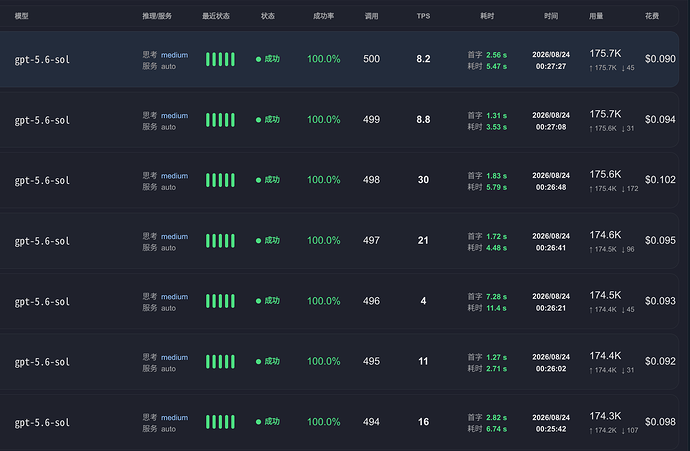Click the 最近状态 column header
Viewport: 690px width, 451px height.
pos(216,16)
